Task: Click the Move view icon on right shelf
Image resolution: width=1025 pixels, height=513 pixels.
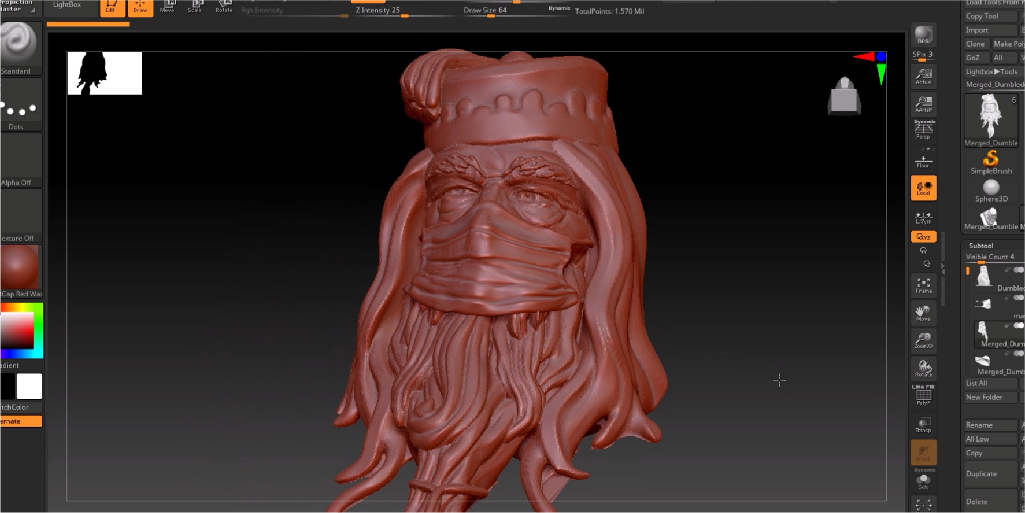Action: (924, 313)
